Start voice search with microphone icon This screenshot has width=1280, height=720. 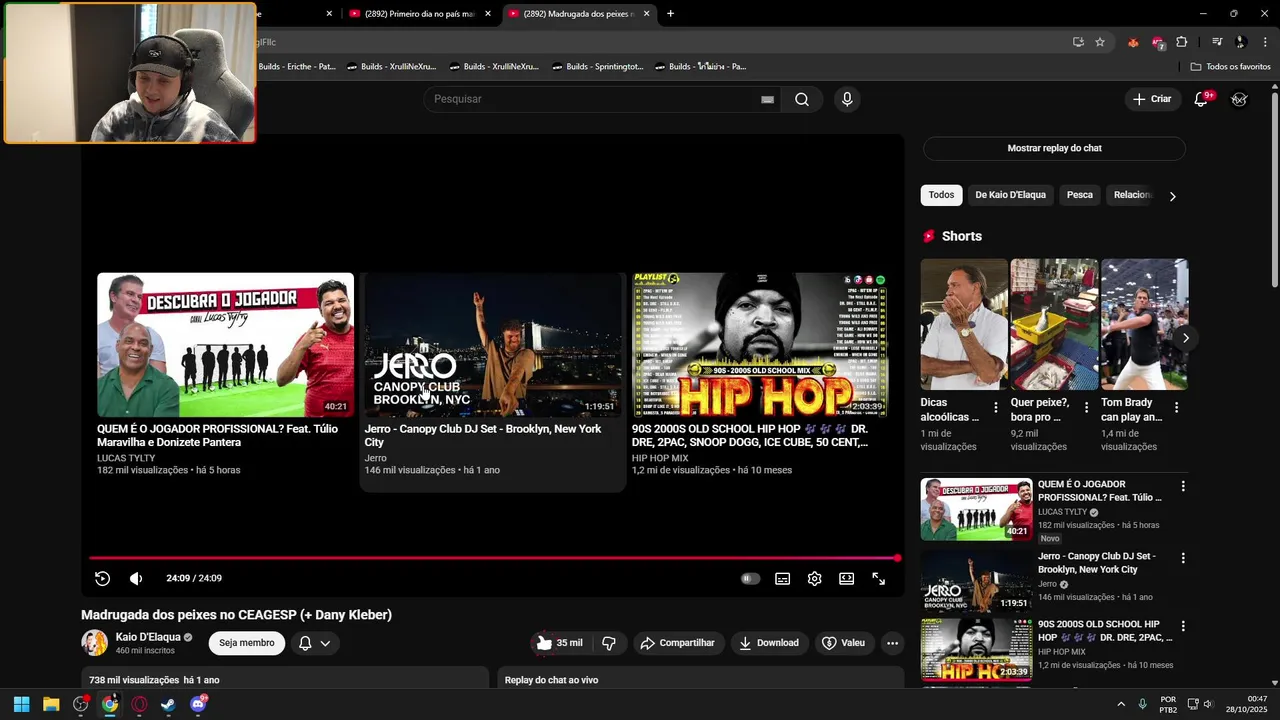847,99
